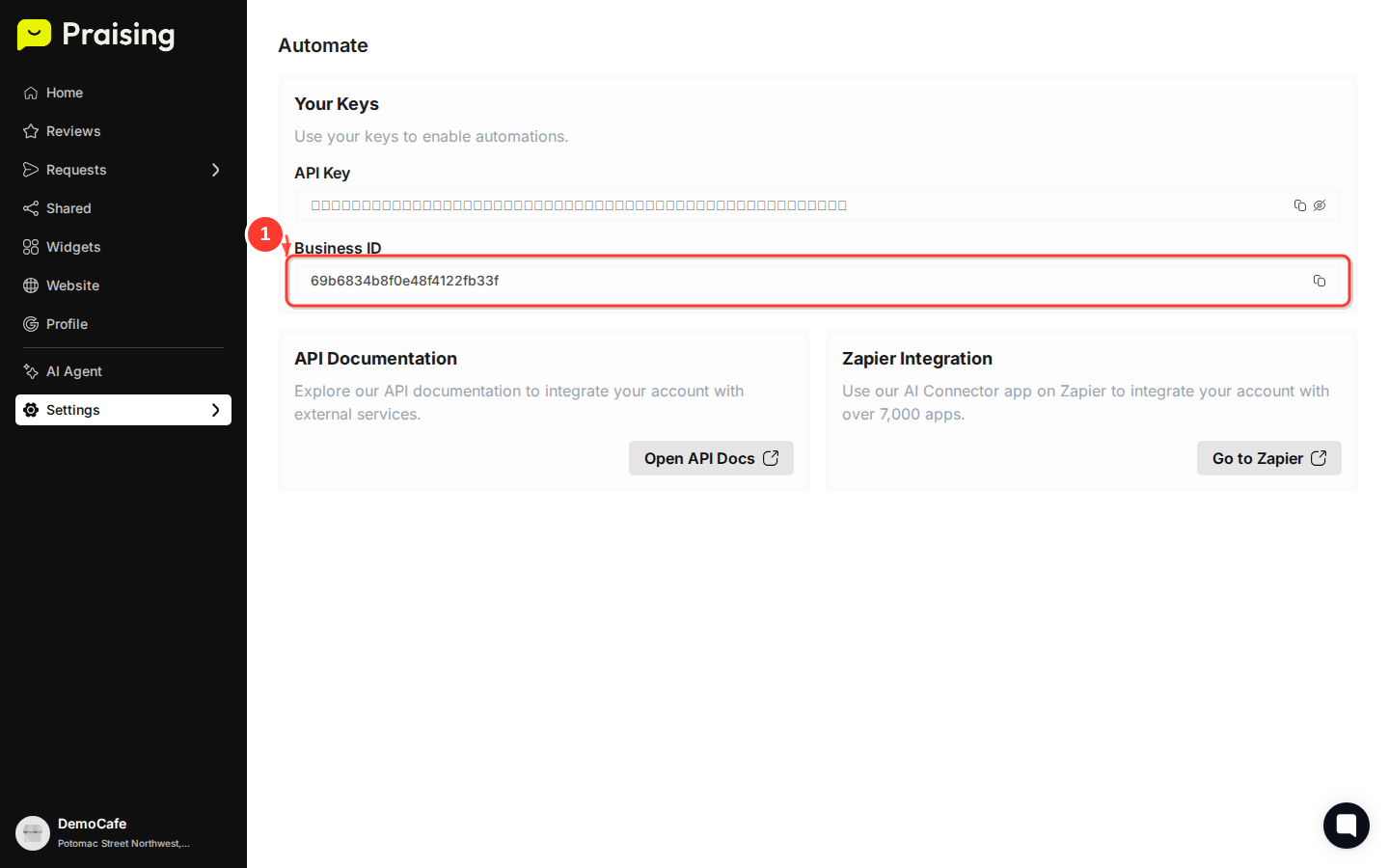Select Reviews from the sidebar
The height and width of the screenshot is (868, 1389).
coord(72,131)
